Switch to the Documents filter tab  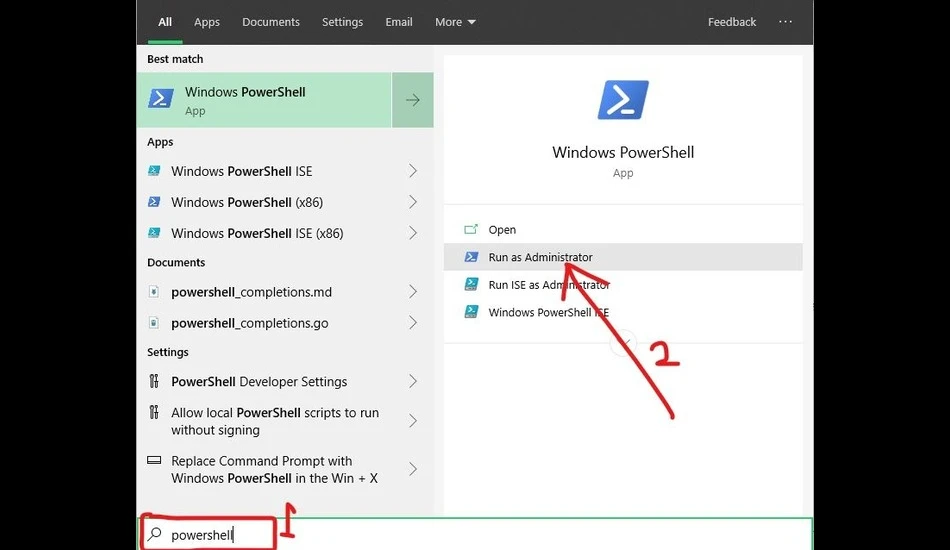click(271, 22)
